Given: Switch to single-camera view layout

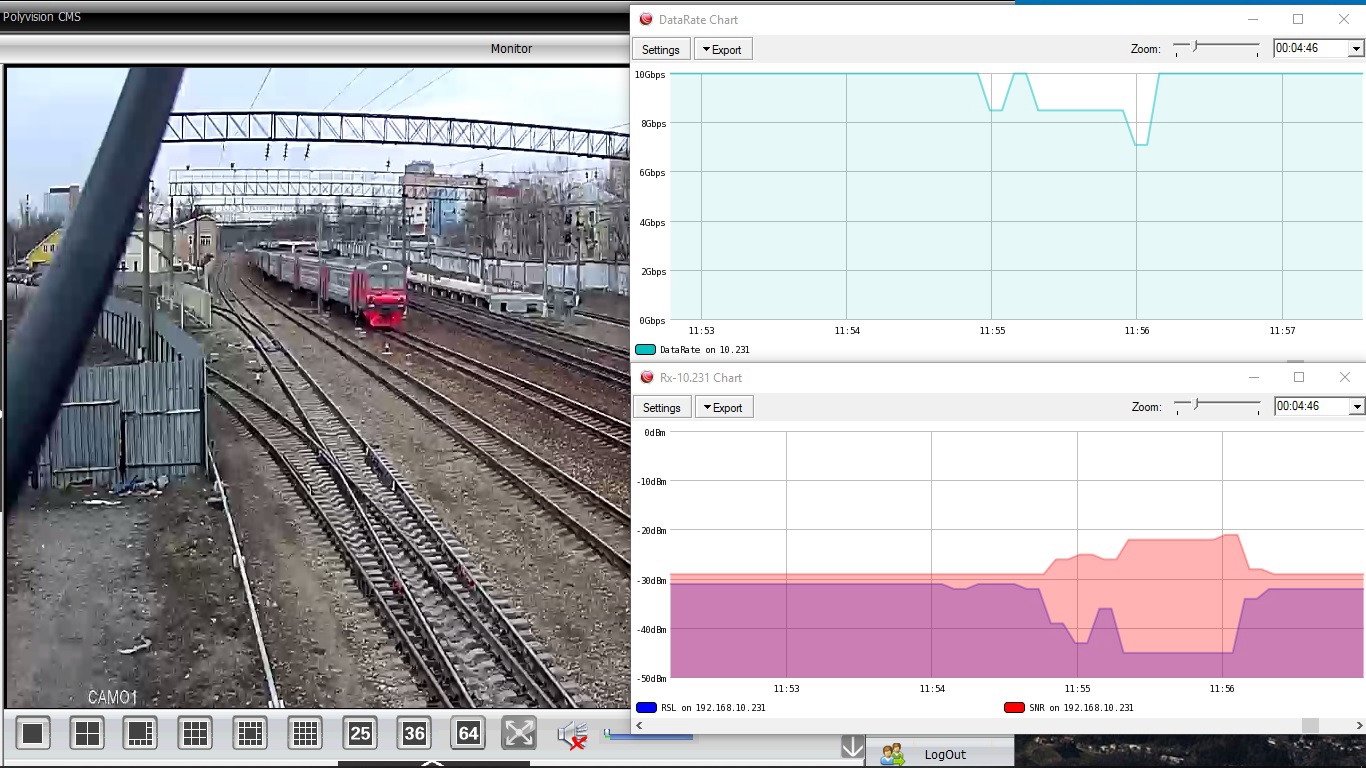Looking at the screenshot, I should click(x=32, y=734).
